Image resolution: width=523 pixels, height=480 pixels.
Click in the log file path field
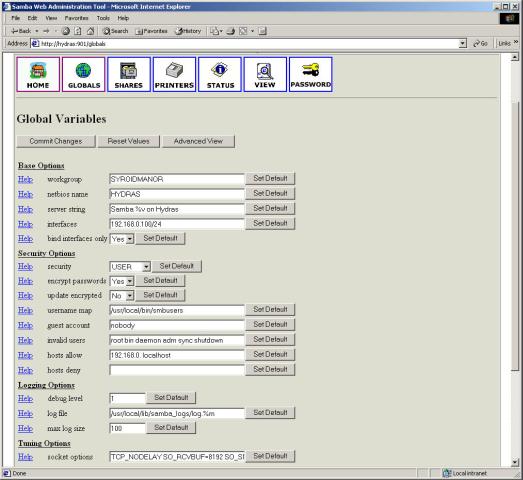177,413
